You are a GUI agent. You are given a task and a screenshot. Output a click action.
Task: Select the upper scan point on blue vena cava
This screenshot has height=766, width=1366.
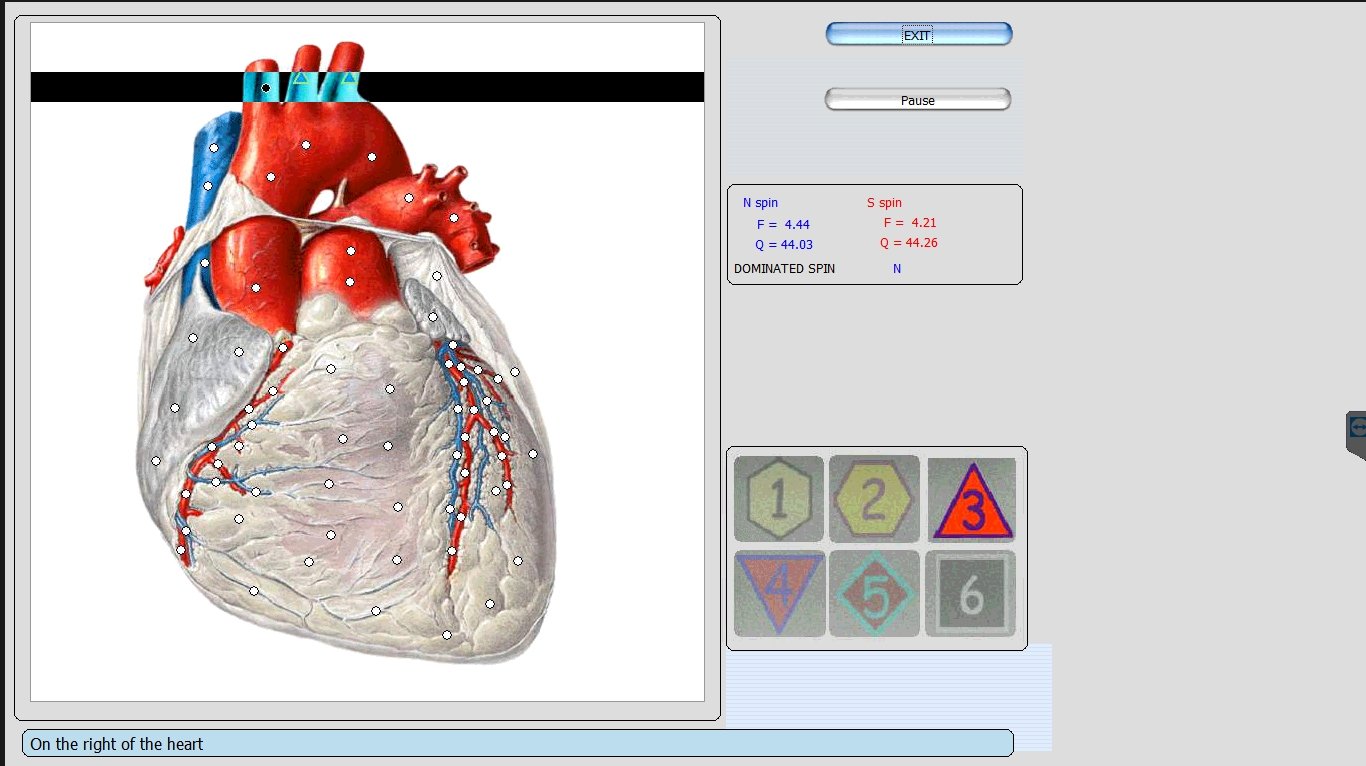pyautogui.click(x=213, y=148)
